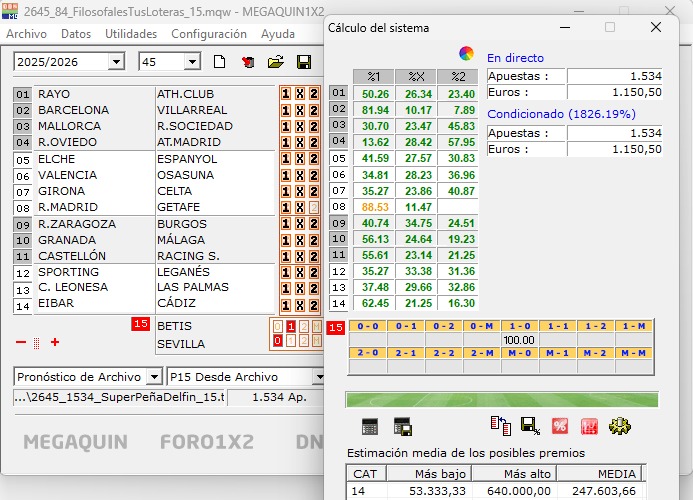Click the red minus button
The height and width of the screenshot is (500, 693).
tap(21, 342)
